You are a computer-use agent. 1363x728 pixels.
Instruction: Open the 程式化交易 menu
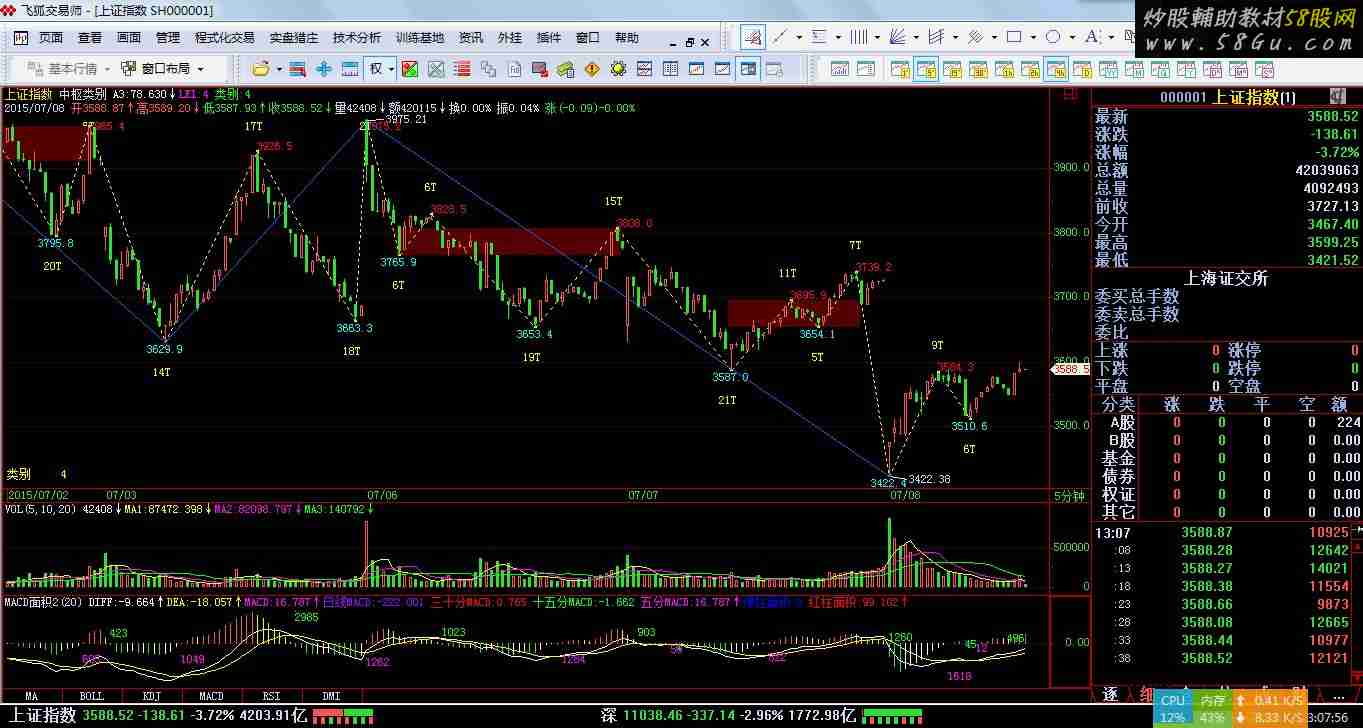tap(225, 37)
